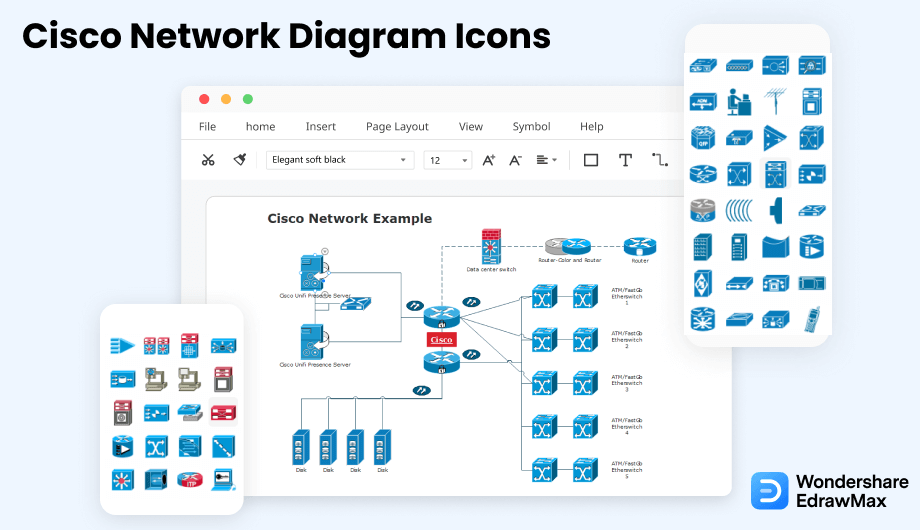Open the View menu
920x530 pixels.
(471, 126)
